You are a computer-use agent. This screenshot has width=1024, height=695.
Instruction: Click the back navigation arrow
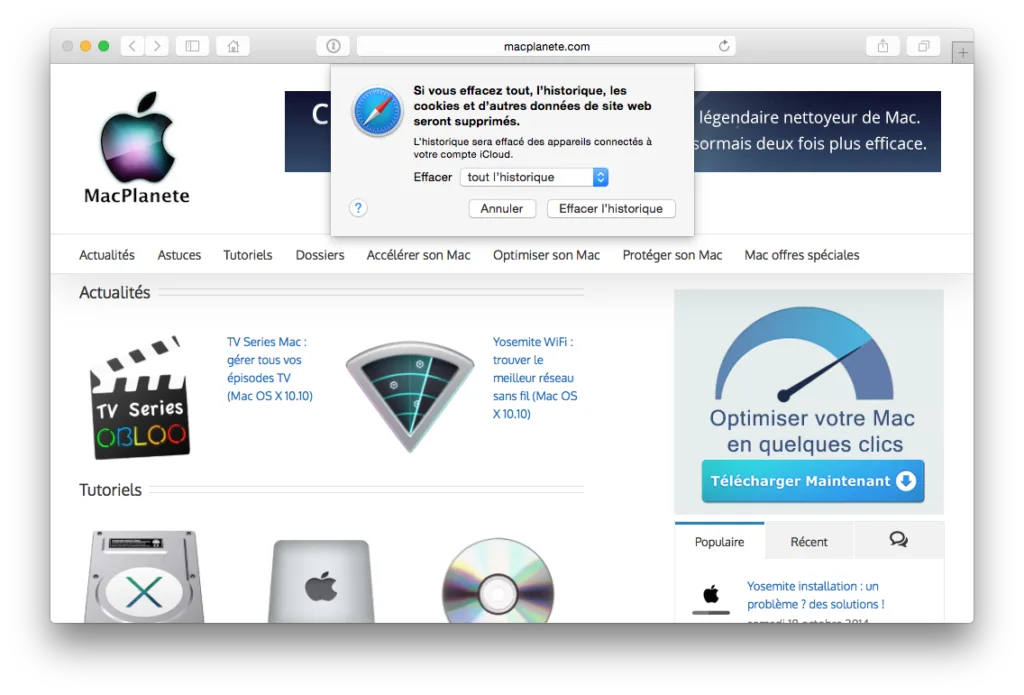click(131, 45)
